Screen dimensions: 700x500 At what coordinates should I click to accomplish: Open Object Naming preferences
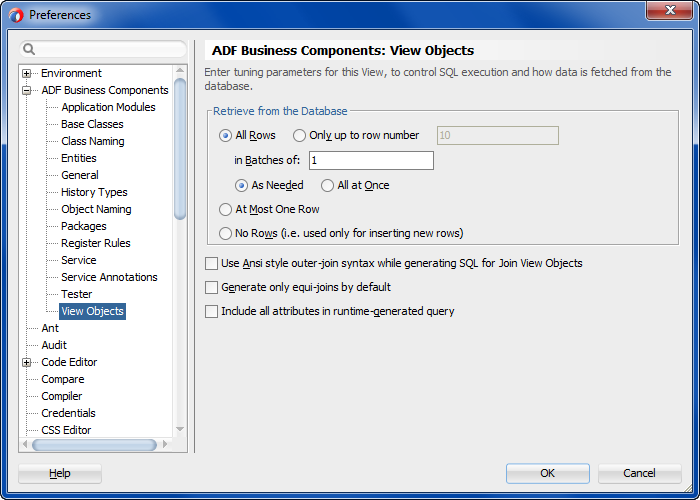[x=96, y=209]
